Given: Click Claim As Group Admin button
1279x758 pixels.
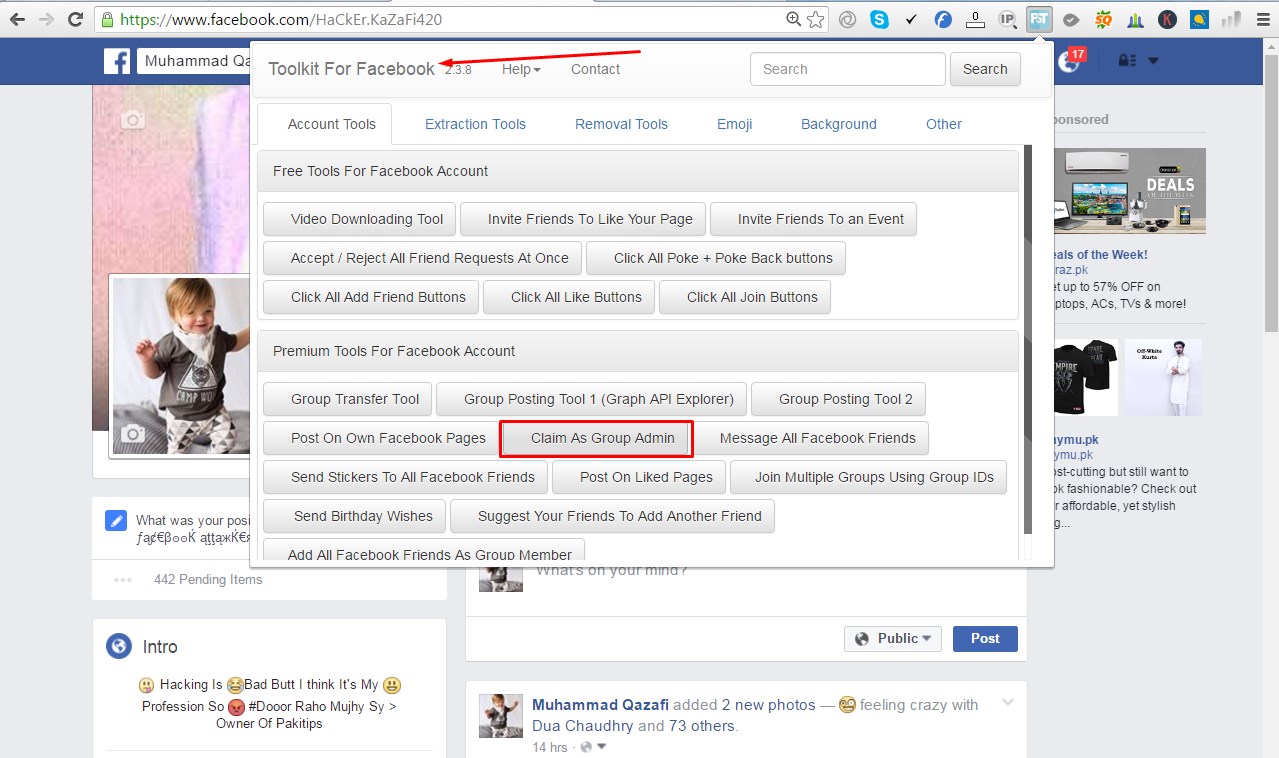Looking at the screenshot, I should (596, 438).
